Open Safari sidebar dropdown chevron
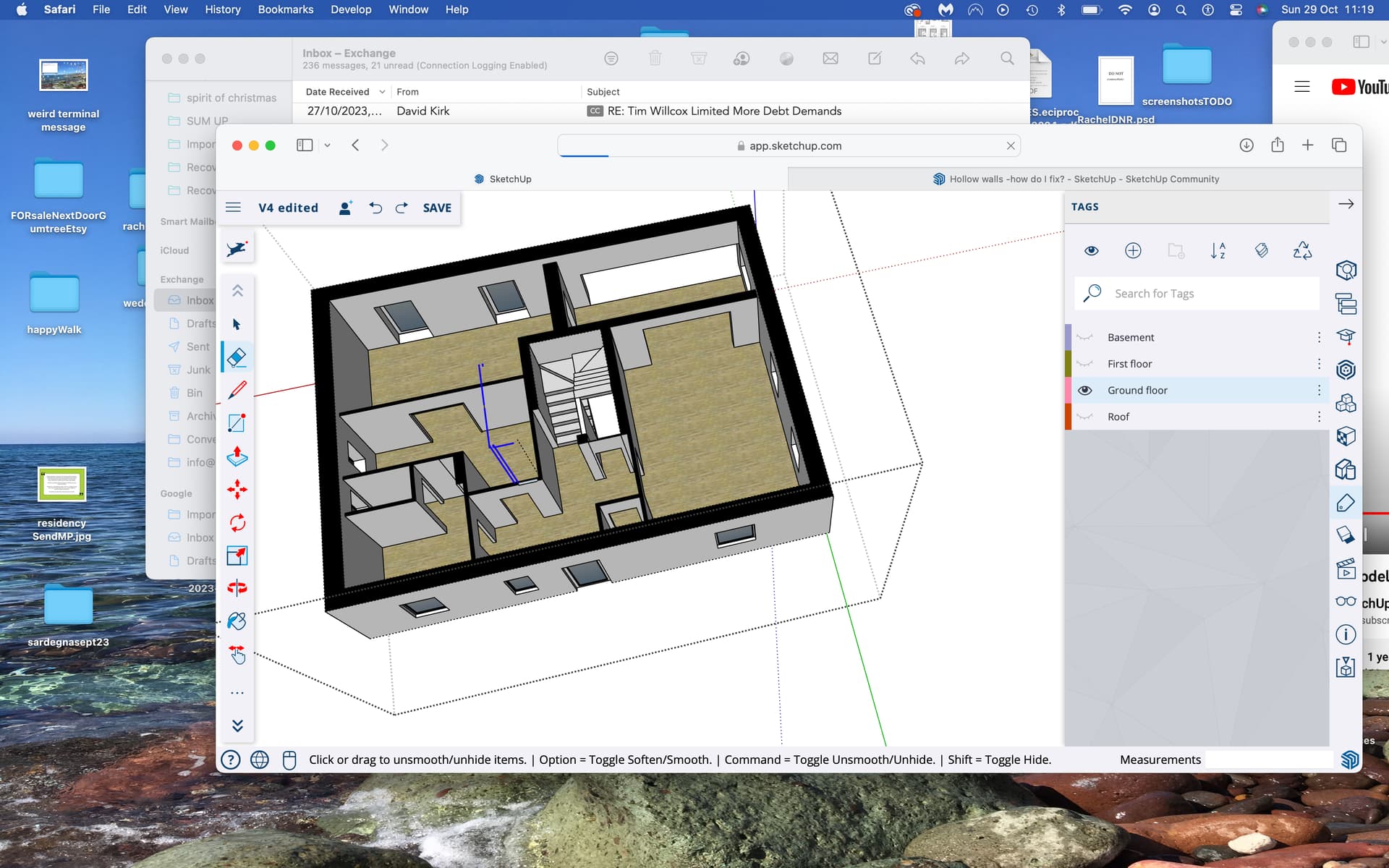 coord(327,145)
